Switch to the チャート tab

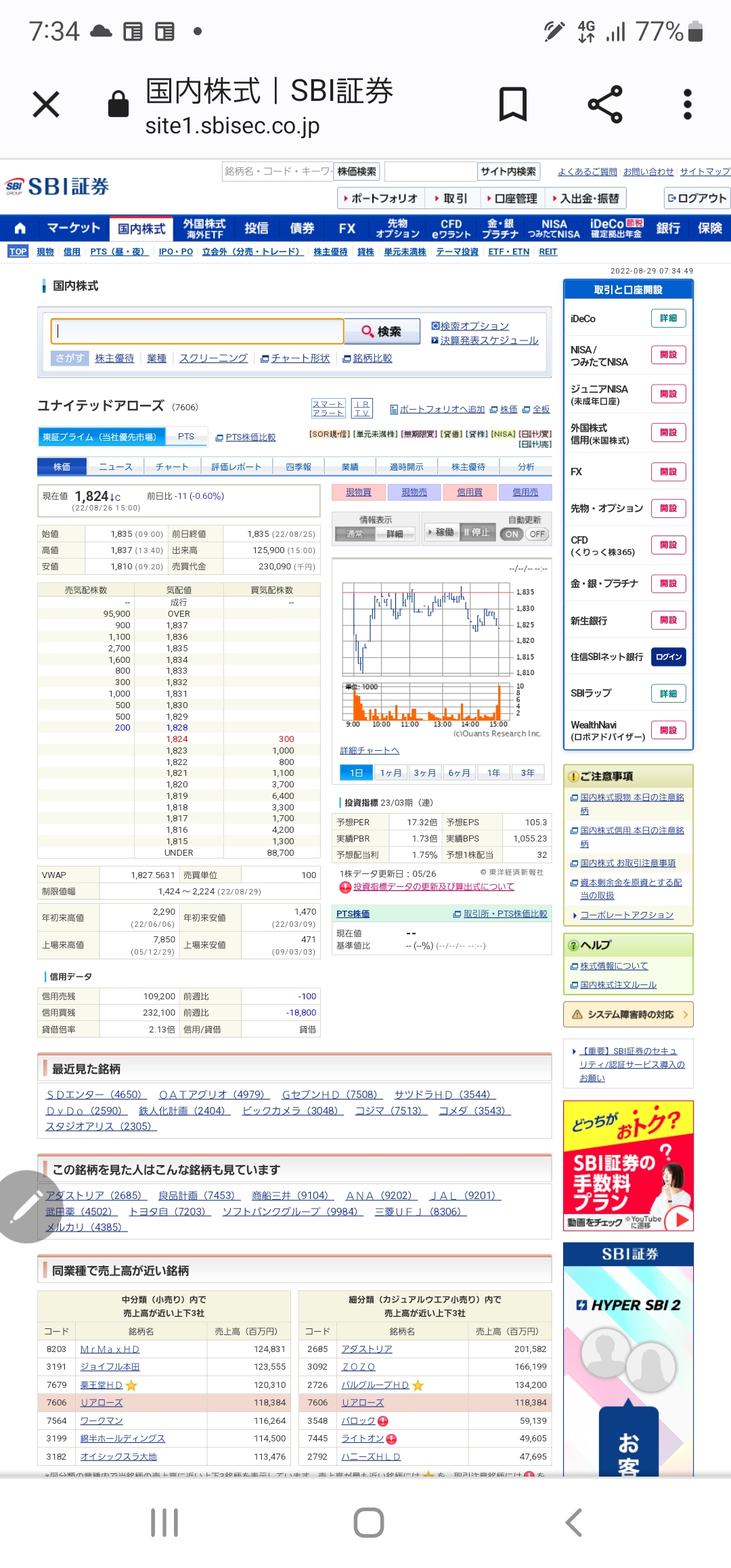click(172, 466)
